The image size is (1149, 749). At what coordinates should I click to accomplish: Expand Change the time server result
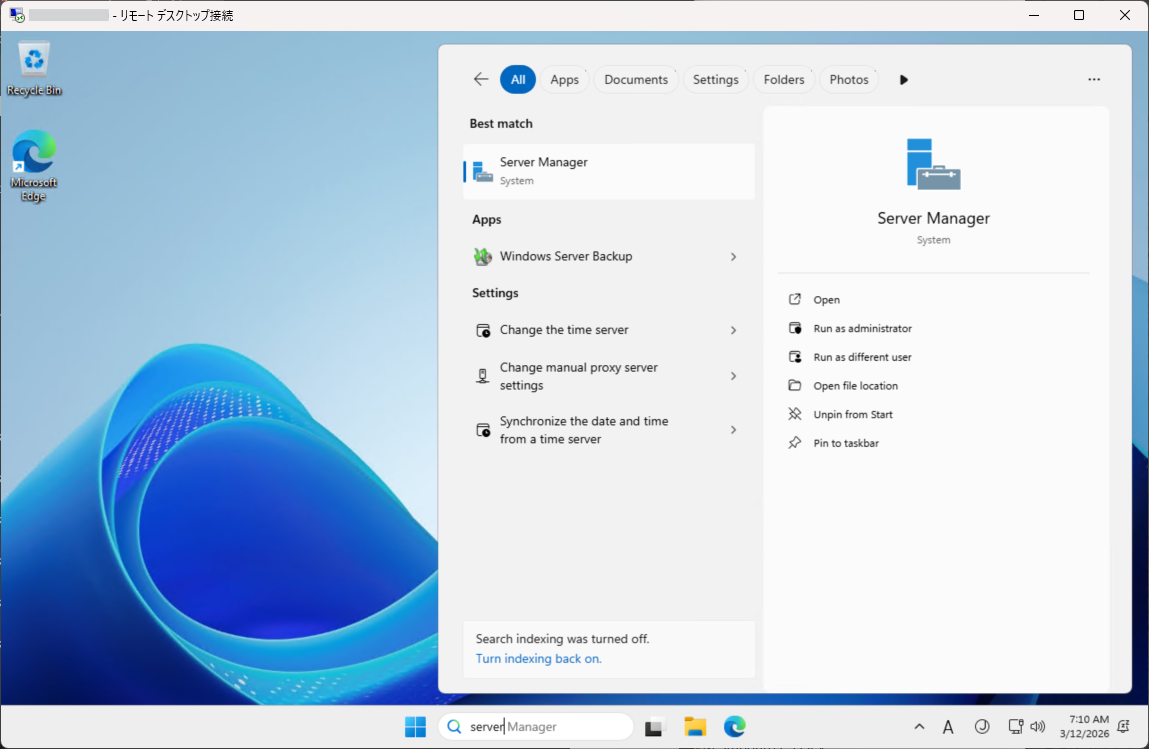coord(733,330)
